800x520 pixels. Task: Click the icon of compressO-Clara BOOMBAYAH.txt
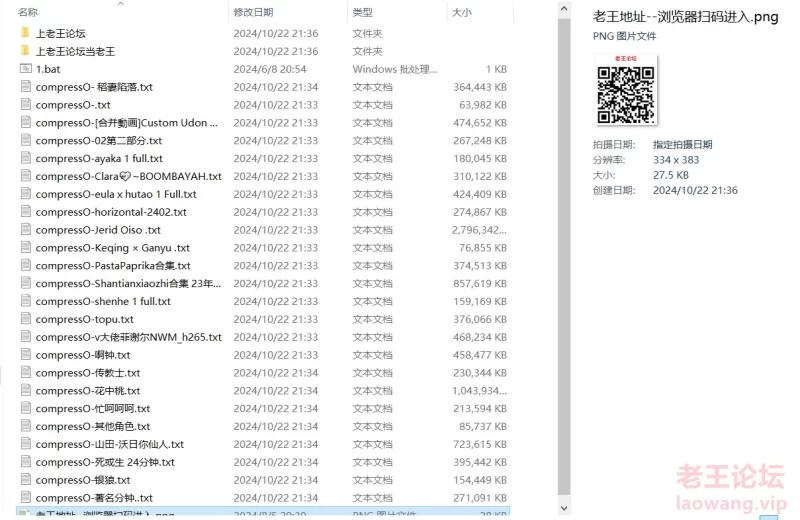click(x=26, y=176)
